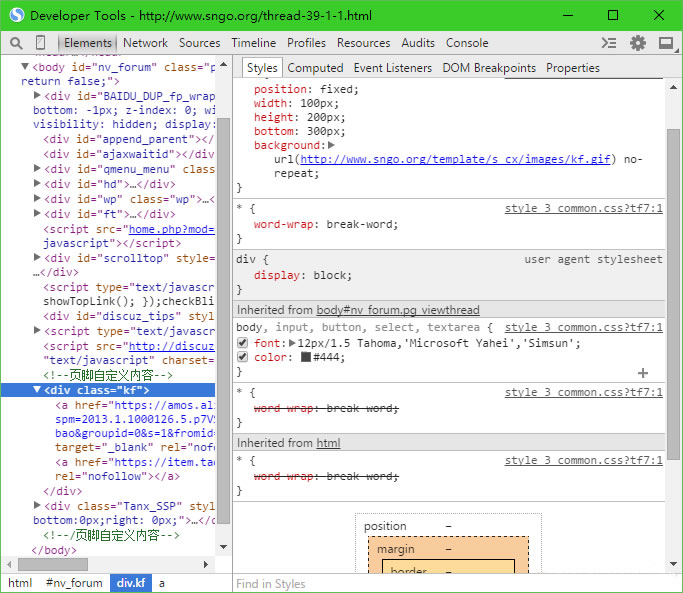Screen dimensions: 683x593
Task: Open style_3_common.css link beside word-wrap rule
Action: [583, 208]
